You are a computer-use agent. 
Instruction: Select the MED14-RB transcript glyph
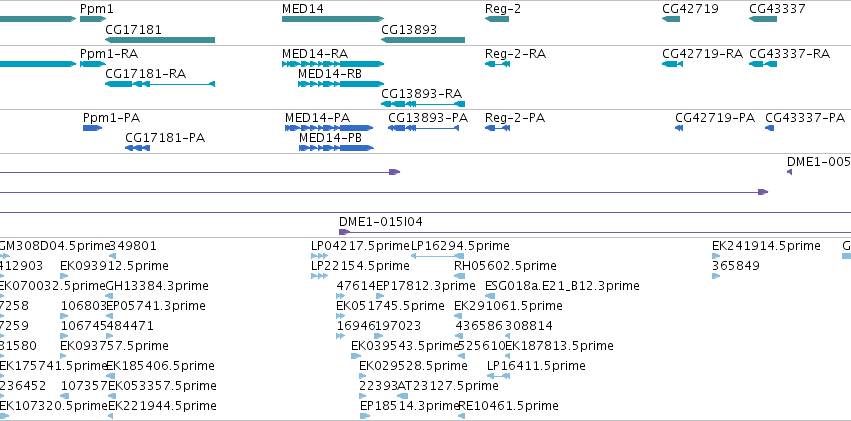(341, 84)
